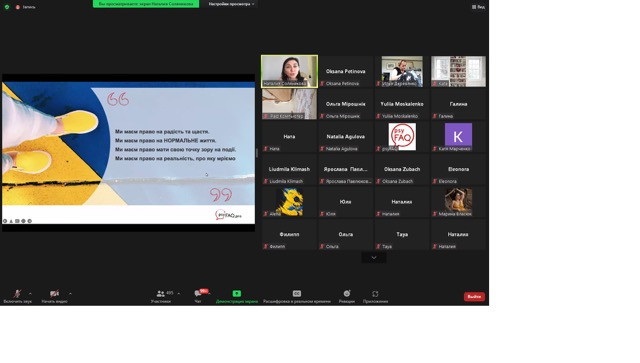Start camera with Начать видео icon

[x=54, y=294]
